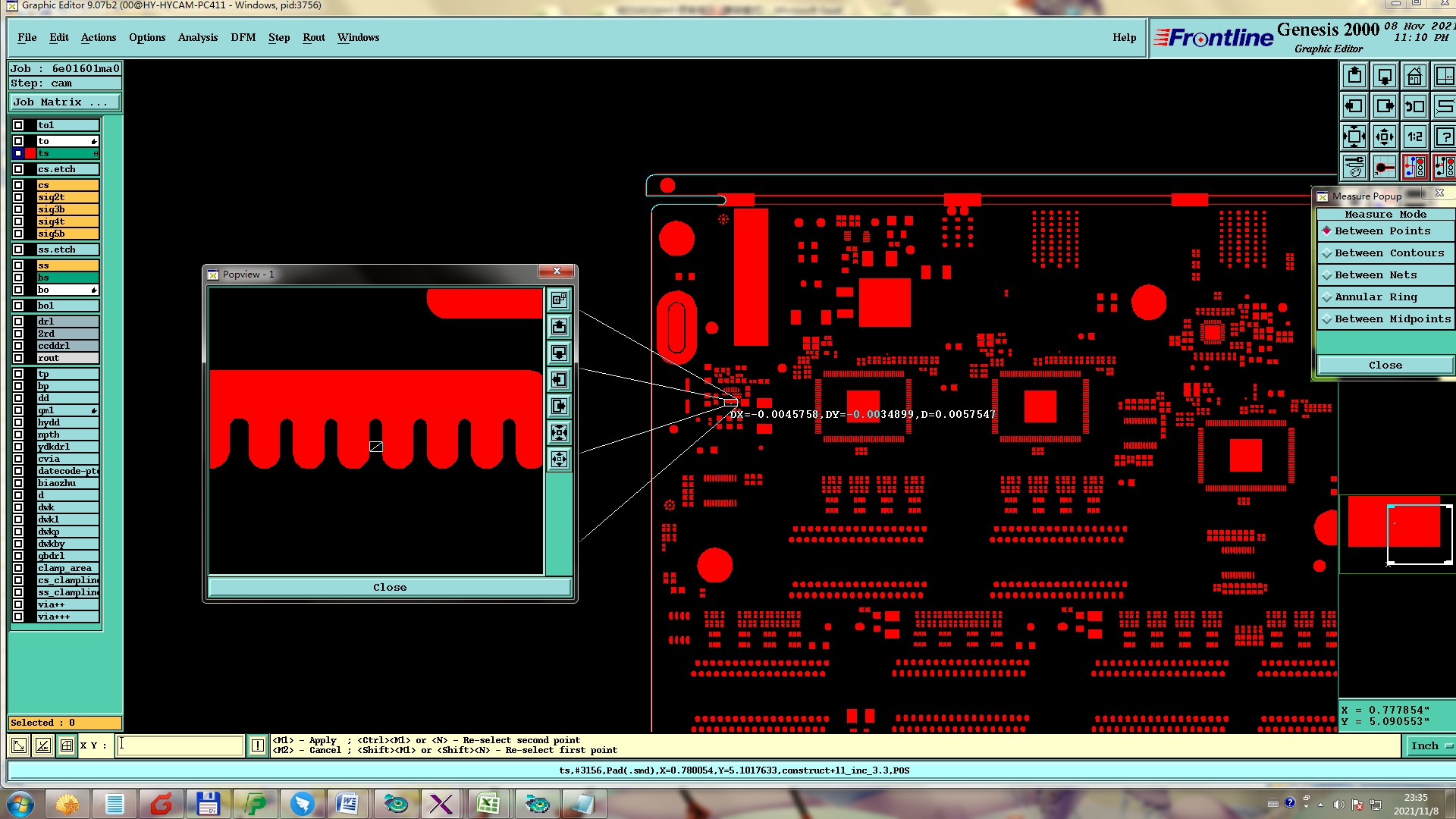Open the Analysis menu
The image size is (1456, 819).
pyautogui.click(x=197, y=38)
